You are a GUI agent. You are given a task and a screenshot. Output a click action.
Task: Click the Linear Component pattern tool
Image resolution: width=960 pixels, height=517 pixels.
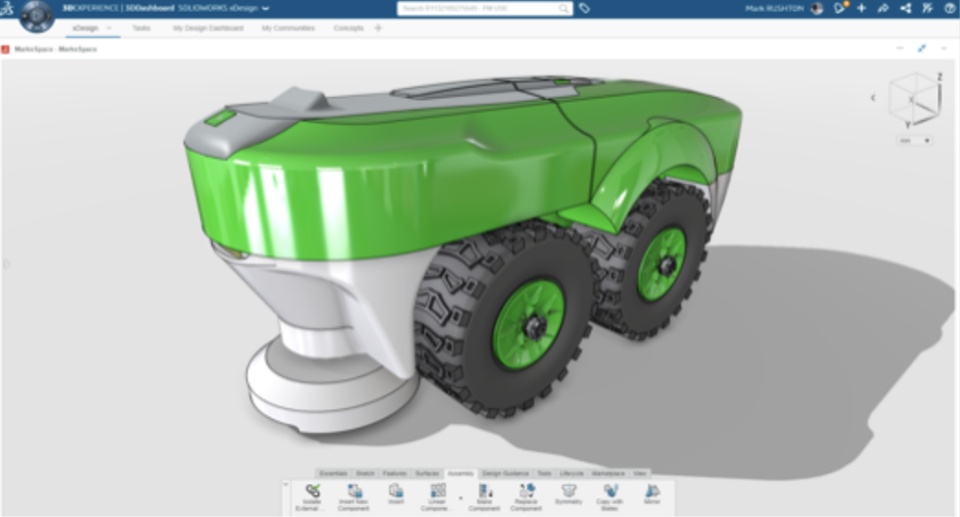pyautogui.click(x=437, y=497)
